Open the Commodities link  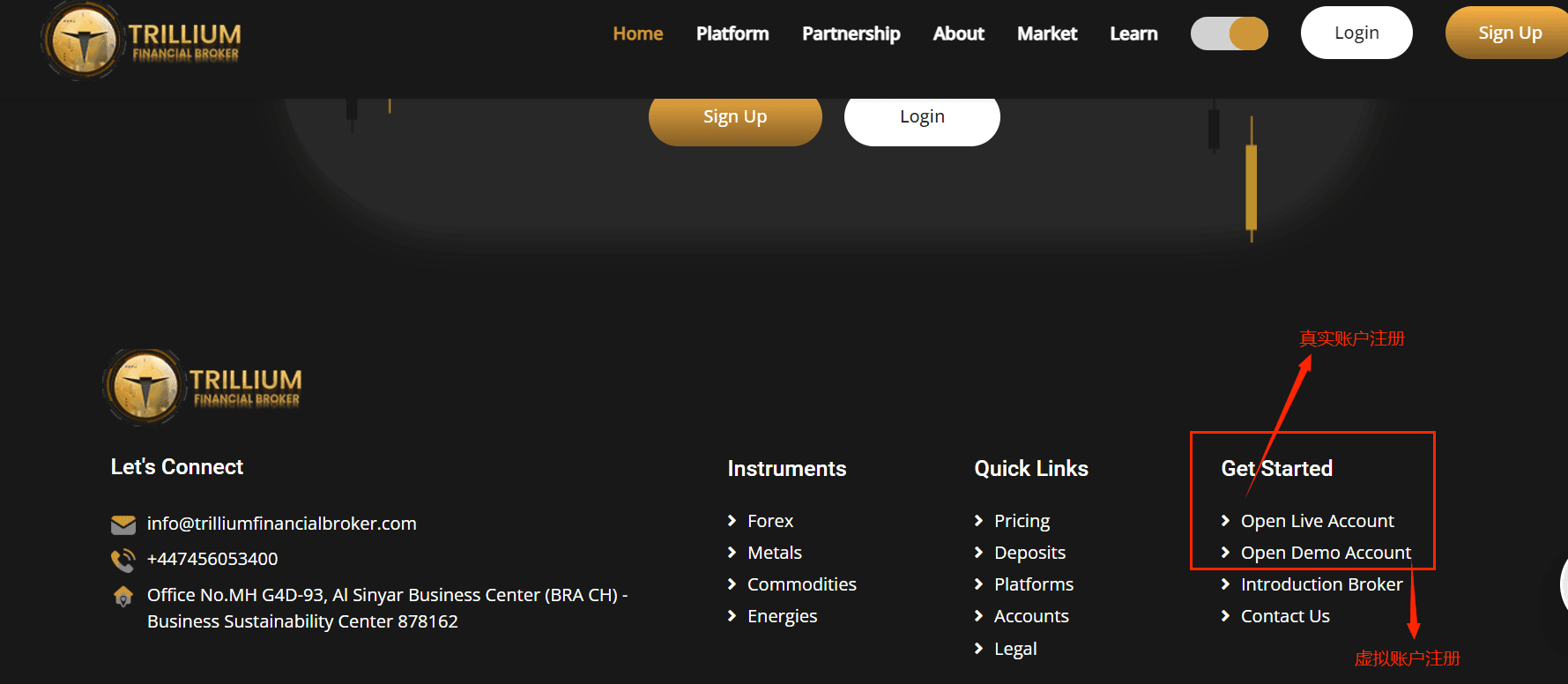802,584
